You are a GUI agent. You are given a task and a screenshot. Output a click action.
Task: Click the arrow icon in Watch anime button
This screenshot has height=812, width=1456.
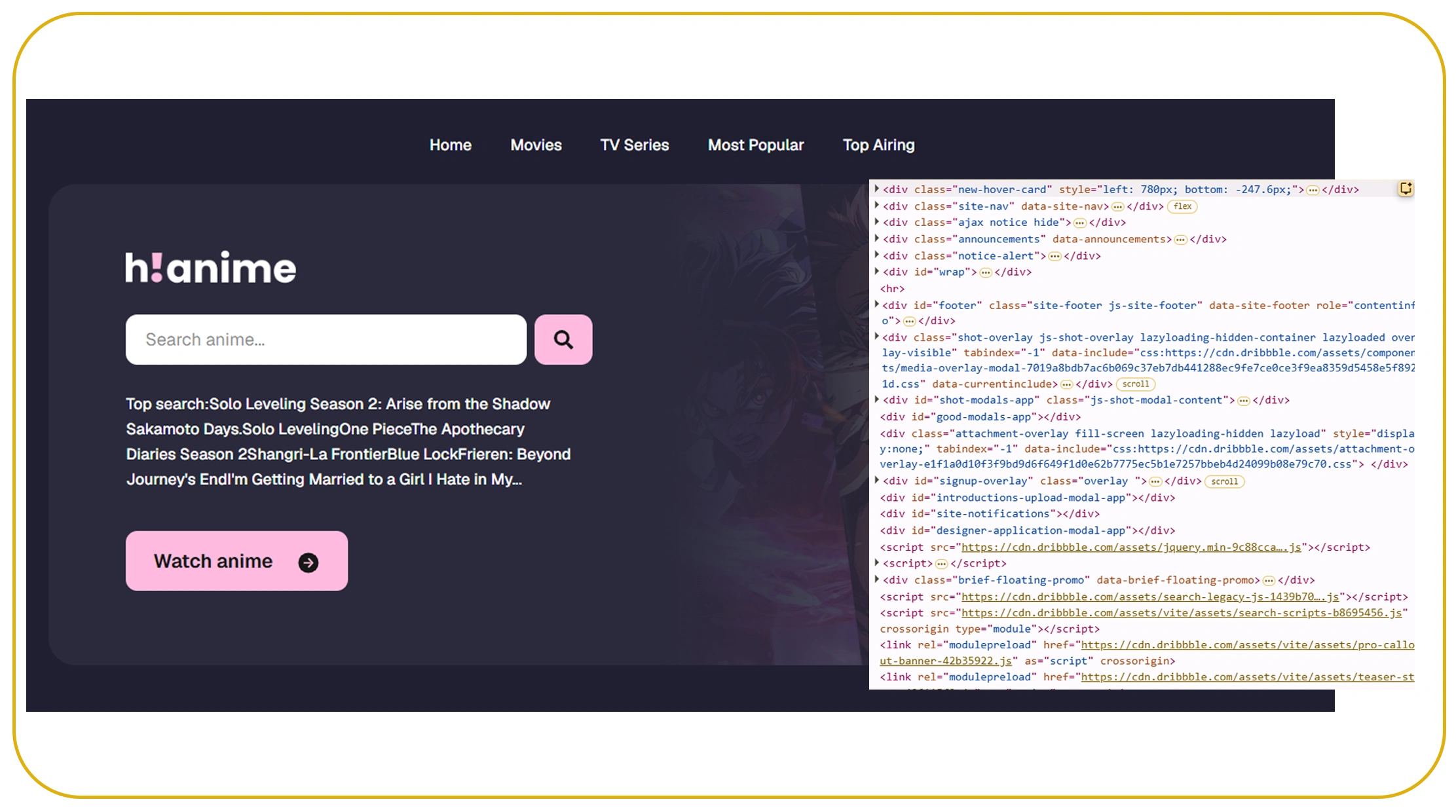(x=308, y=563)
